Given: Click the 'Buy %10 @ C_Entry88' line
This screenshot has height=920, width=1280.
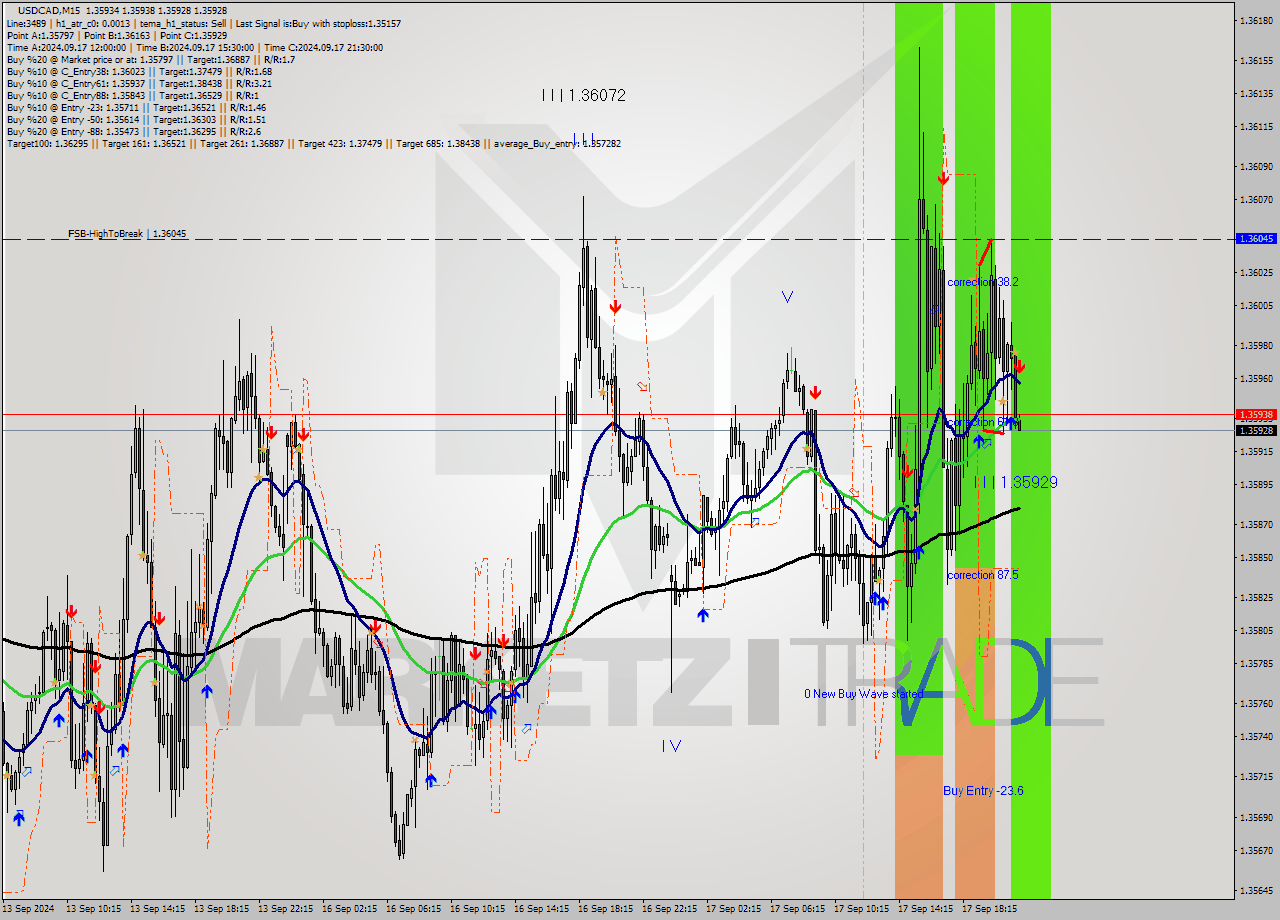Looking at the screenshot, I should pyautogui.click(x=134, y=95).
